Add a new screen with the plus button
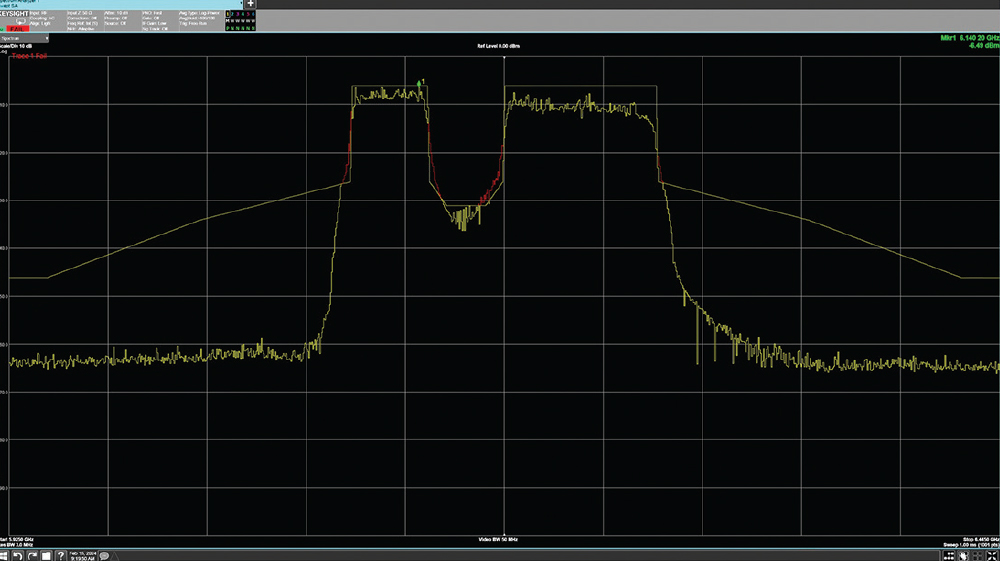This screenshot has width=1000, height=561. pos(249,4)
